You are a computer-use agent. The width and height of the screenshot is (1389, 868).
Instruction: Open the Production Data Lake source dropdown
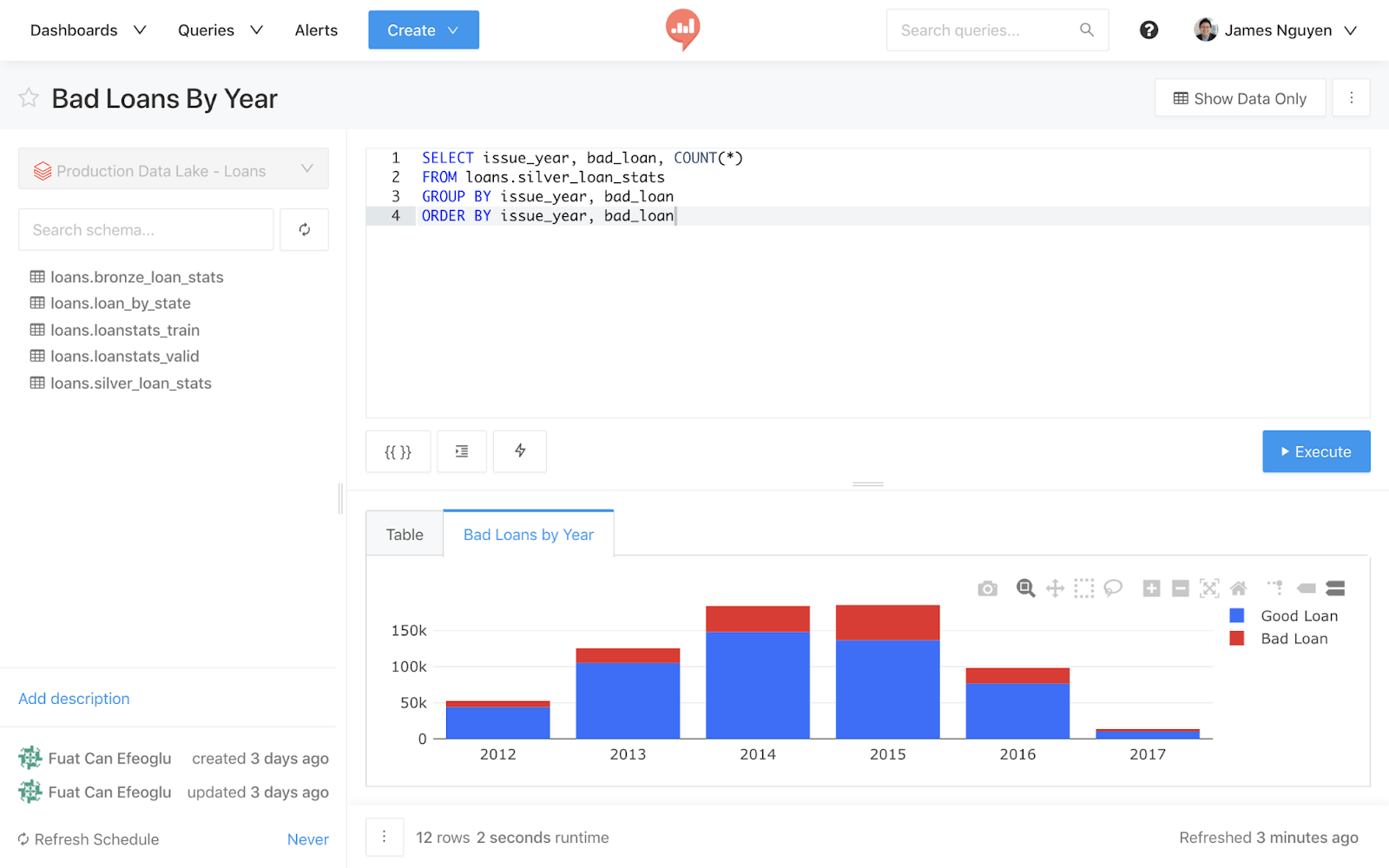pyautogui.click(x=174, y=169)
